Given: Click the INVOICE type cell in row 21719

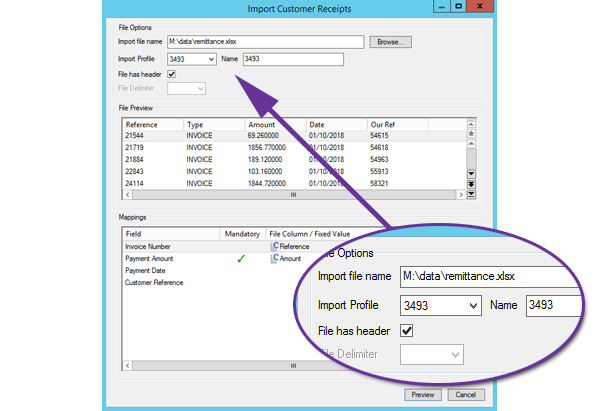Looking at the screenshot, I should click(199, 147).
